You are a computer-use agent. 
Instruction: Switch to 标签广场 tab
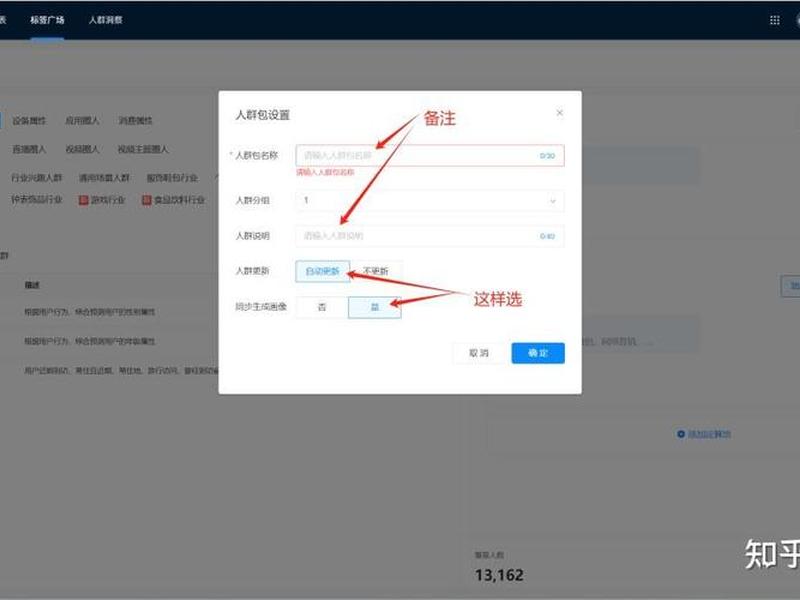click(x=47, y=20)
